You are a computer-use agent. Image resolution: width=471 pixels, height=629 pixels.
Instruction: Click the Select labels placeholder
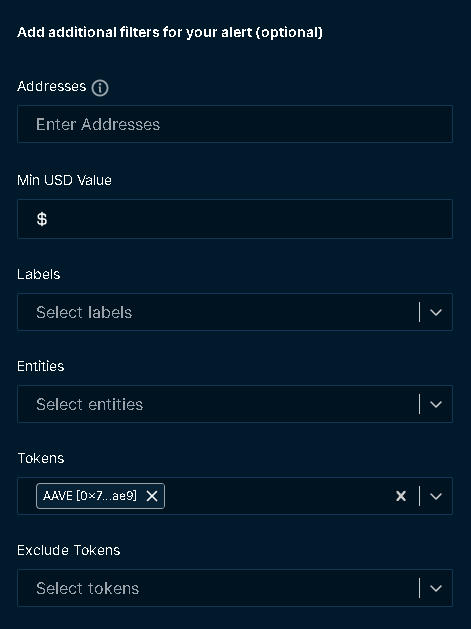tap(84, 312)
